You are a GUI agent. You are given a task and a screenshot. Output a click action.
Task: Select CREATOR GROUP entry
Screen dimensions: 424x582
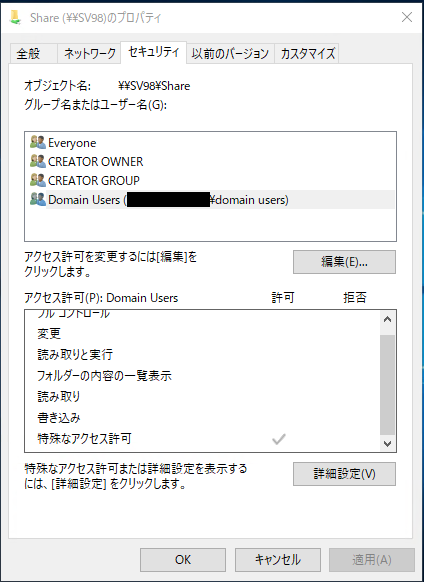(211, 181)
